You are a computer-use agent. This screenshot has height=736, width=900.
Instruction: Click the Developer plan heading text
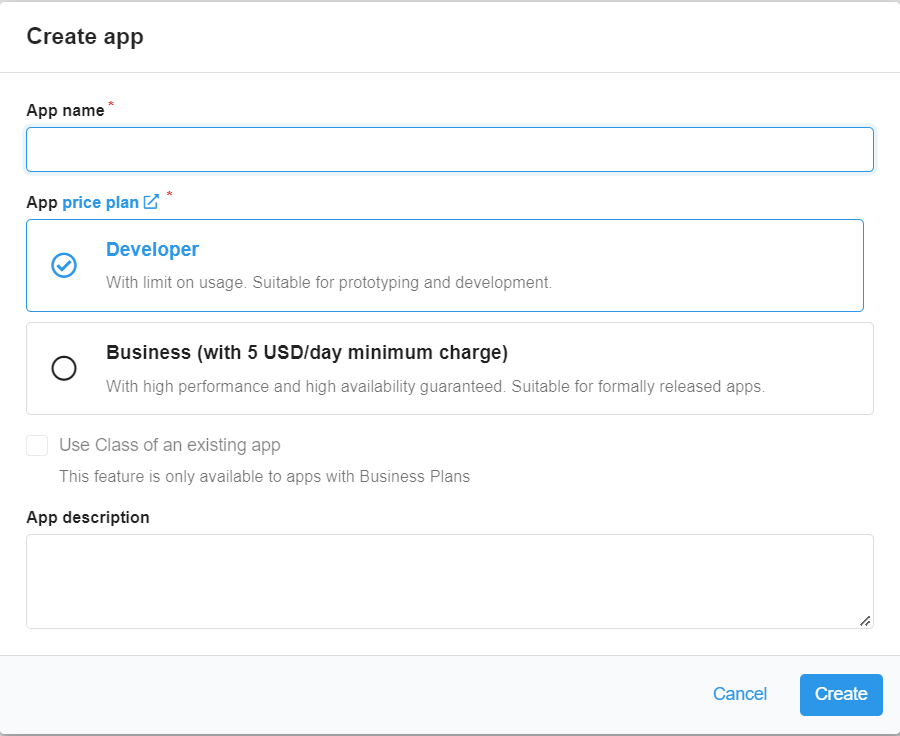click(152, 249)
